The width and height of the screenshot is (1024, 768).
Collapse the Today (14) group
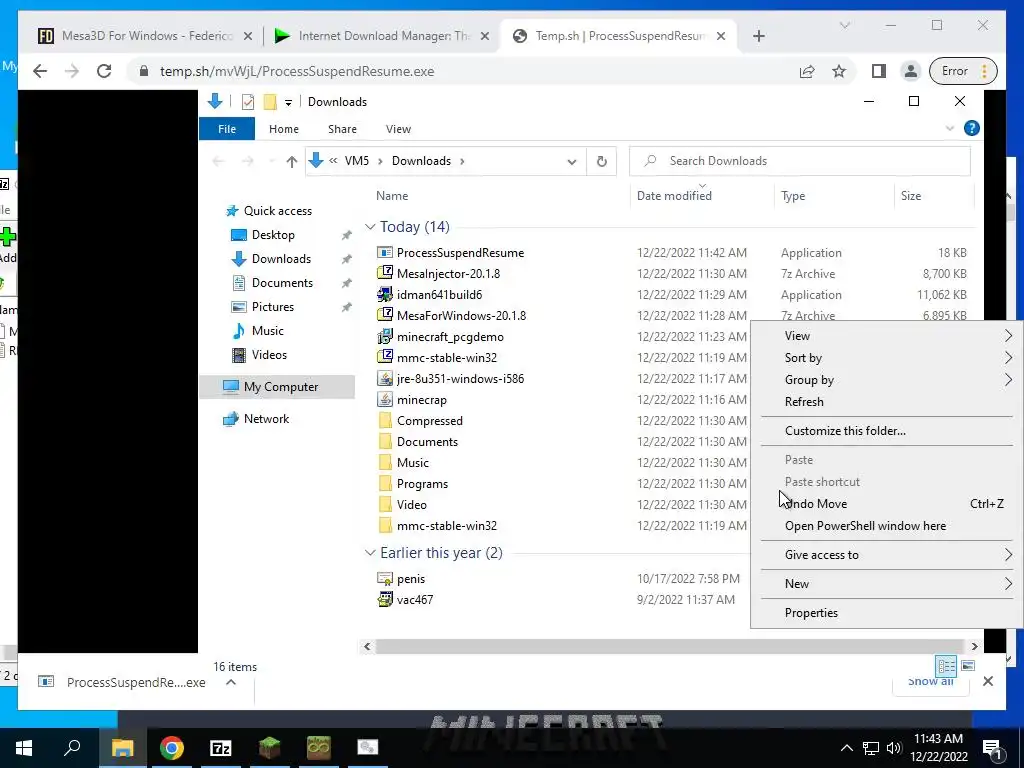pyautogui.click(x=370, y=227)
